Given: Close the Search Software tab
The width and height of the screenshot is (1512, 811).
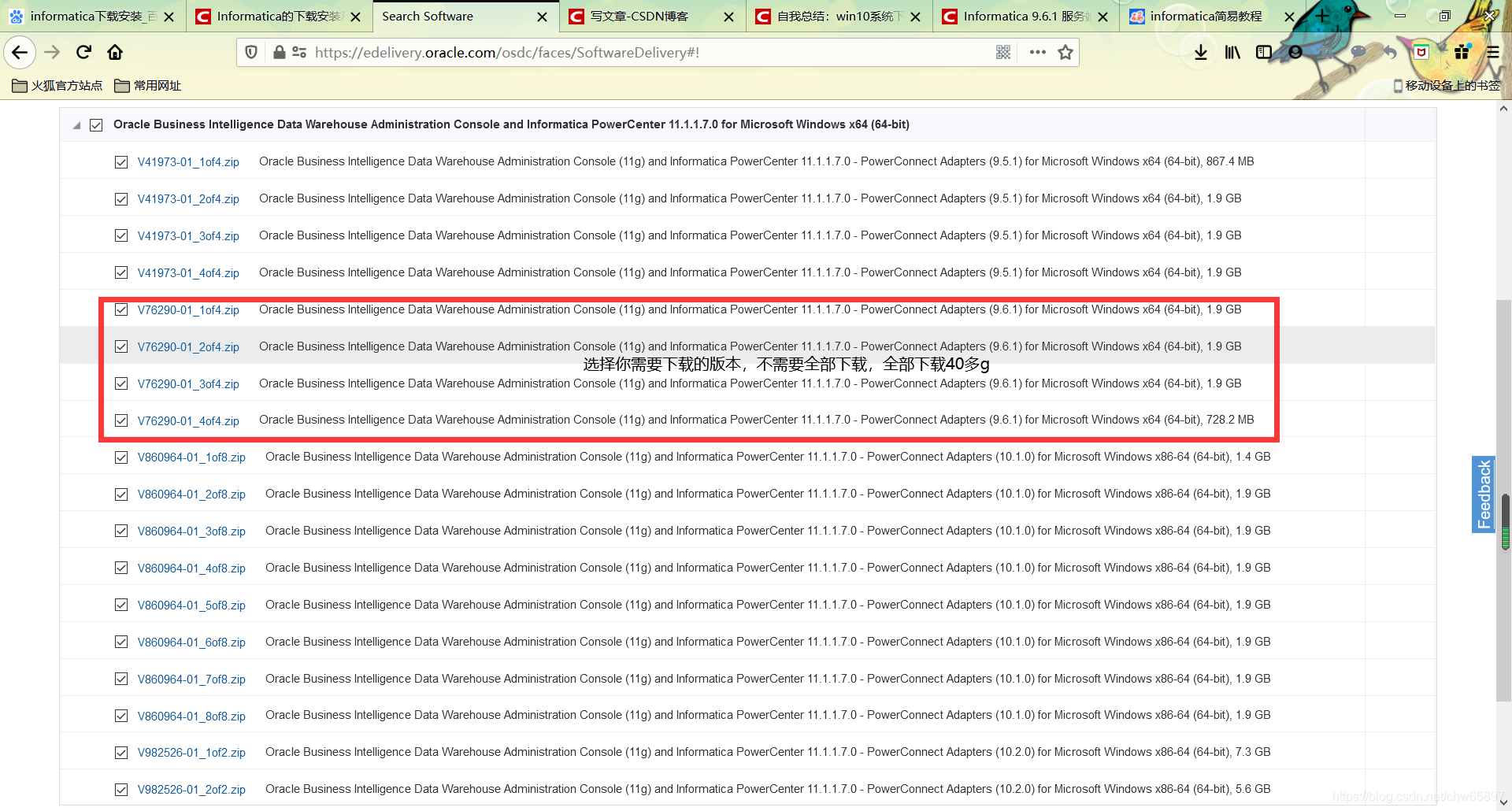Looking at the screenshot, I should 542,17.
